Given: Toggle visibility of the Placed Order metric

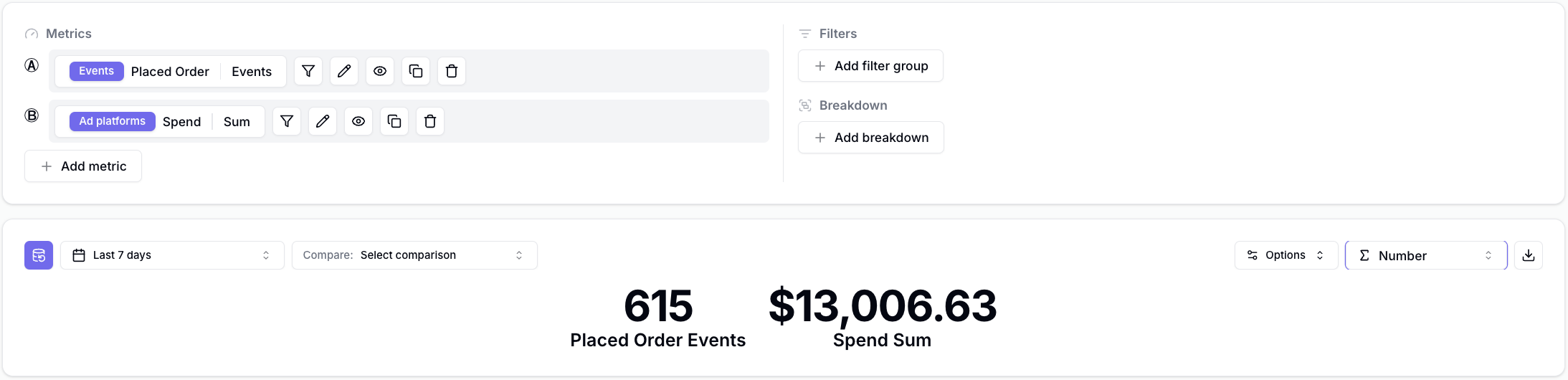Looking at the screenshot, I should [x=380, y=71].
